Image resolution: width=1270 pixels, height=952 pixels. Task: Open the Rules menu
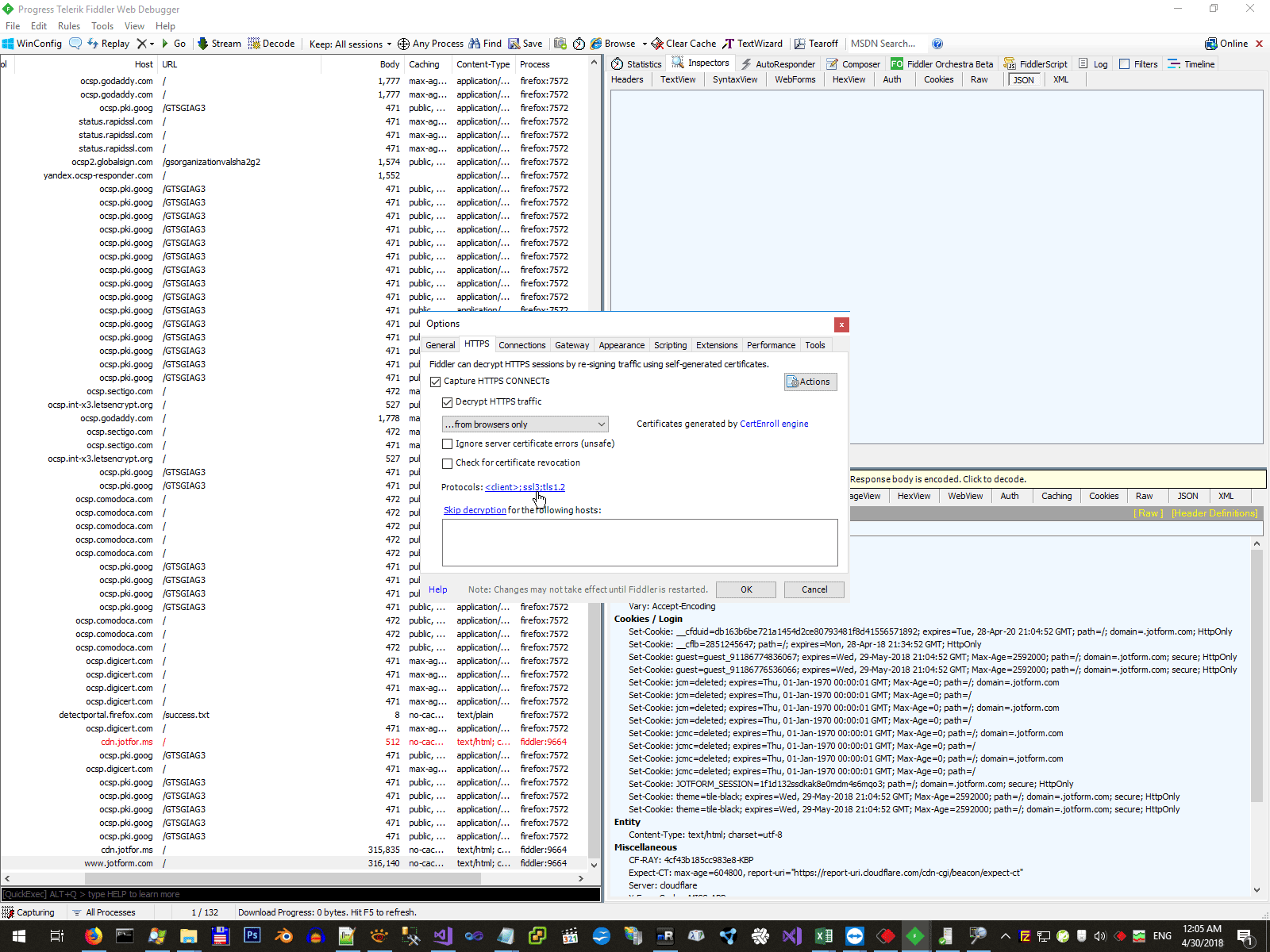(x=69, y=26)
